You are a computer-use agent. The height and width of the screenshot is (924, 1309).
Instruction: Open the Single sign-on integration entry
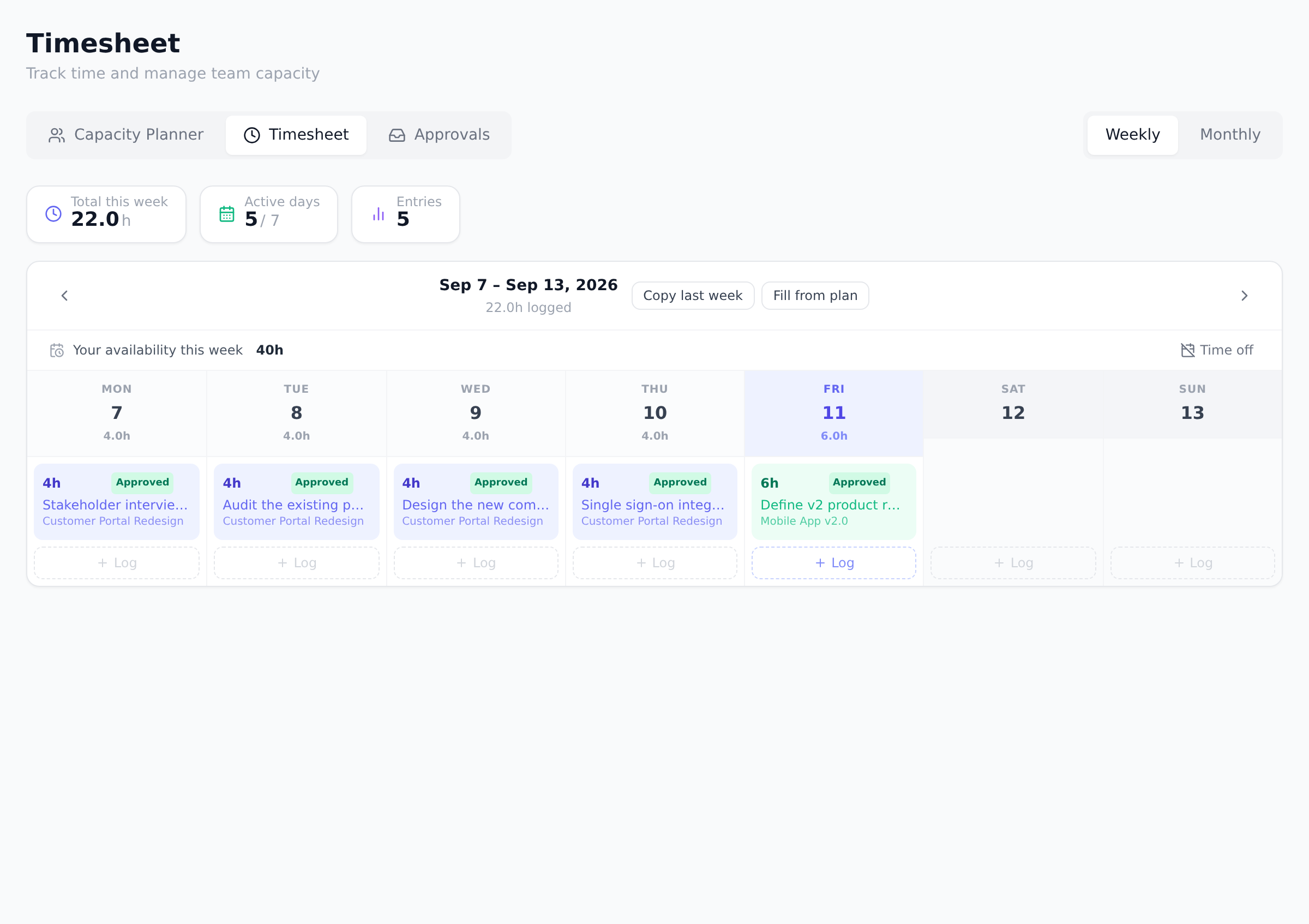pyautogui.click(x=655, y=502)
